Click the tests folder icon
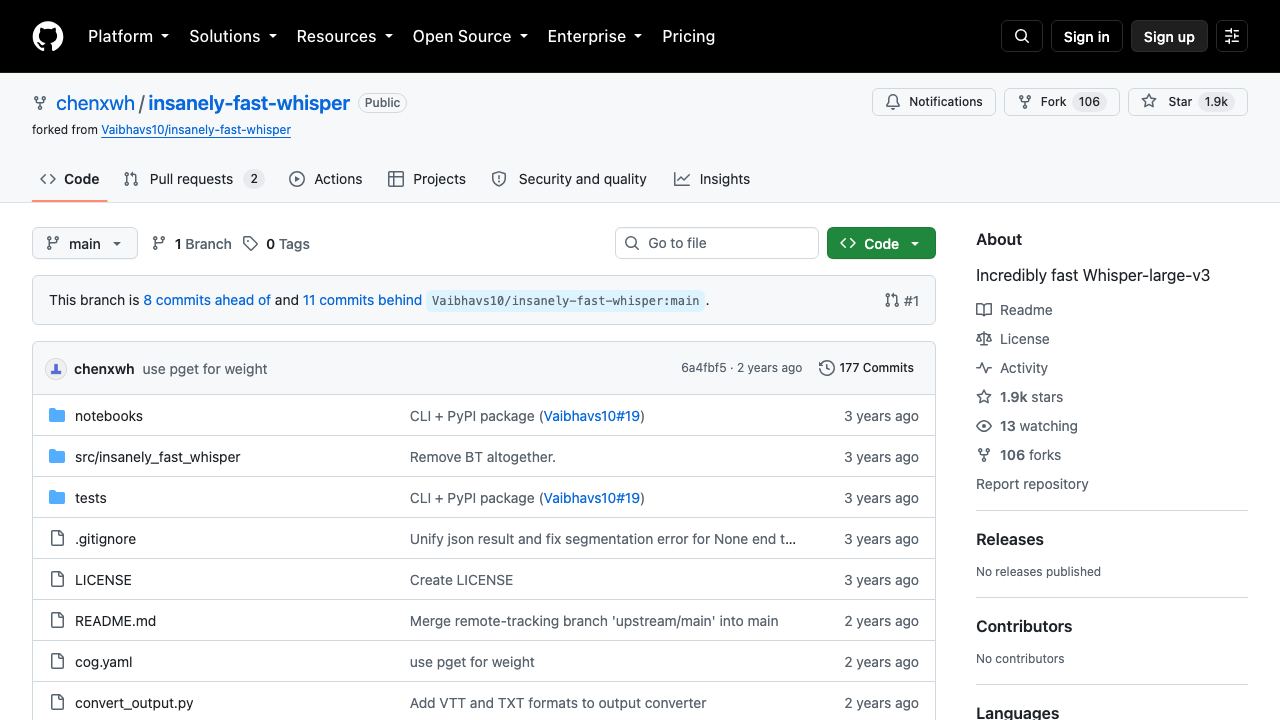 (57, 498)
